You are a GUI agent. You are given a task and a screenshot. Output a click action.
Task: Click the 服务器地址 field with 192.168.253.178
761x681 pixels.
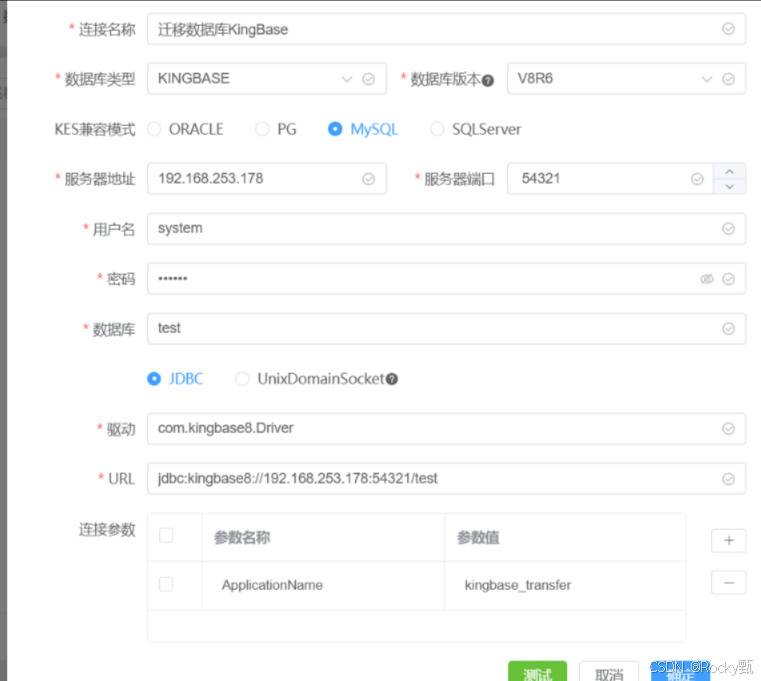[x=267, y=179]
